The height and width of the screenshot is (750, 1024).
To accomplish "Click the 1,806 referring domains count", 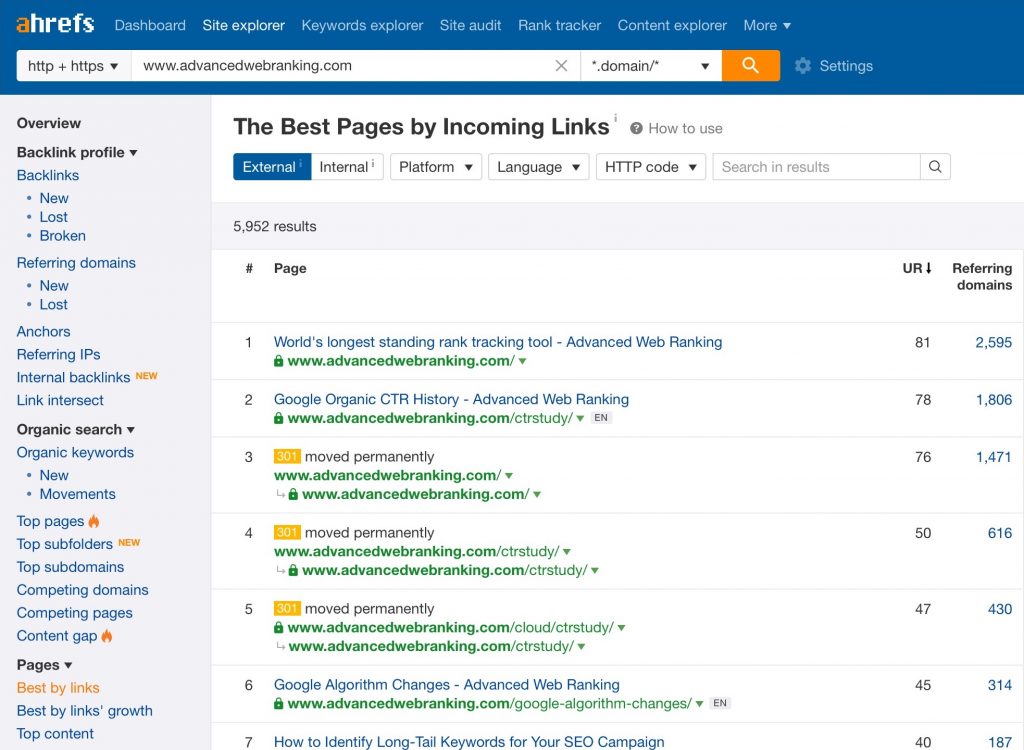I will point(994,399).
